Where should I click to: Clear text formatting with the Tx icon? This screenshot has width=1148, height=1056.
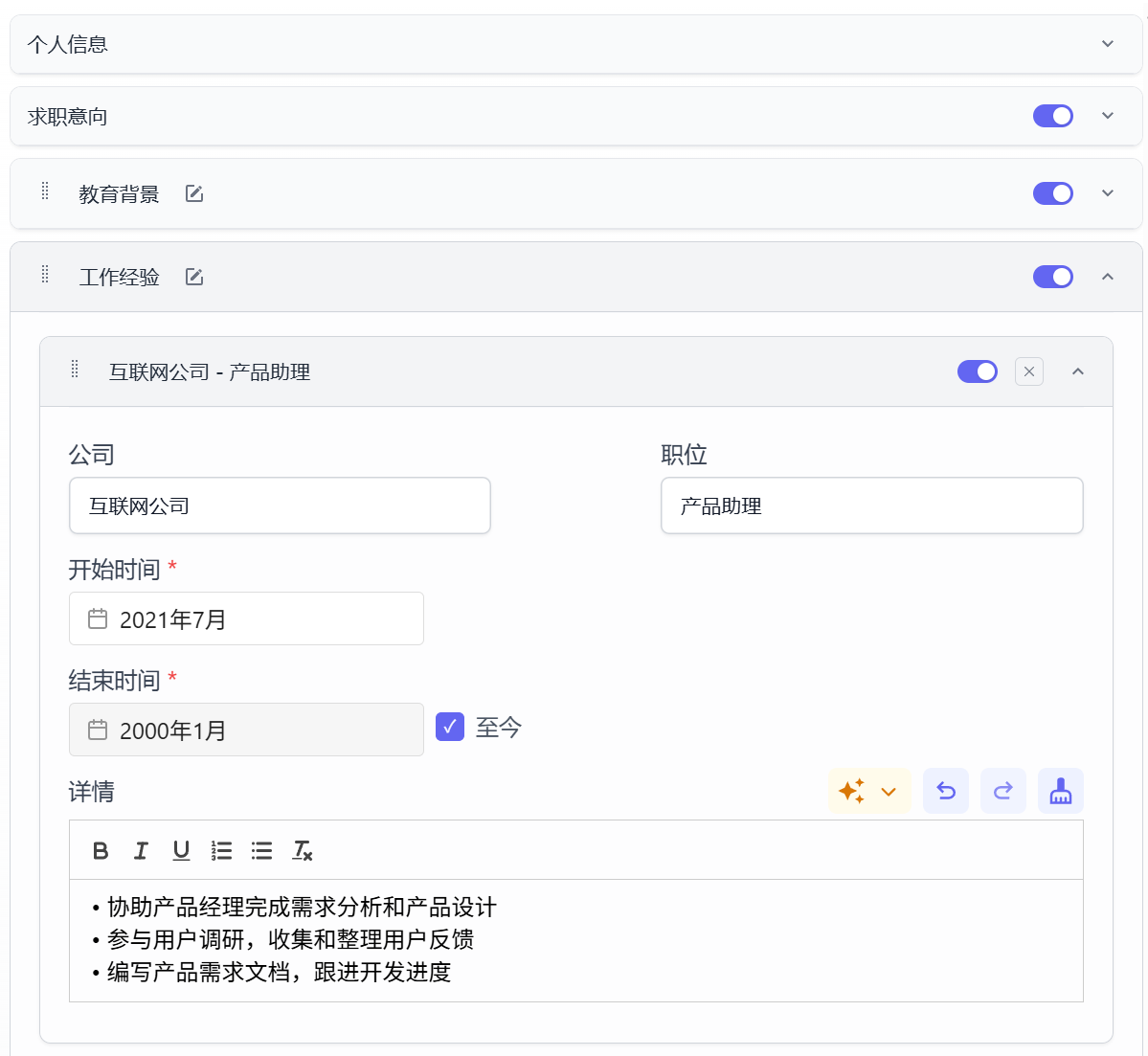[302, 850]
